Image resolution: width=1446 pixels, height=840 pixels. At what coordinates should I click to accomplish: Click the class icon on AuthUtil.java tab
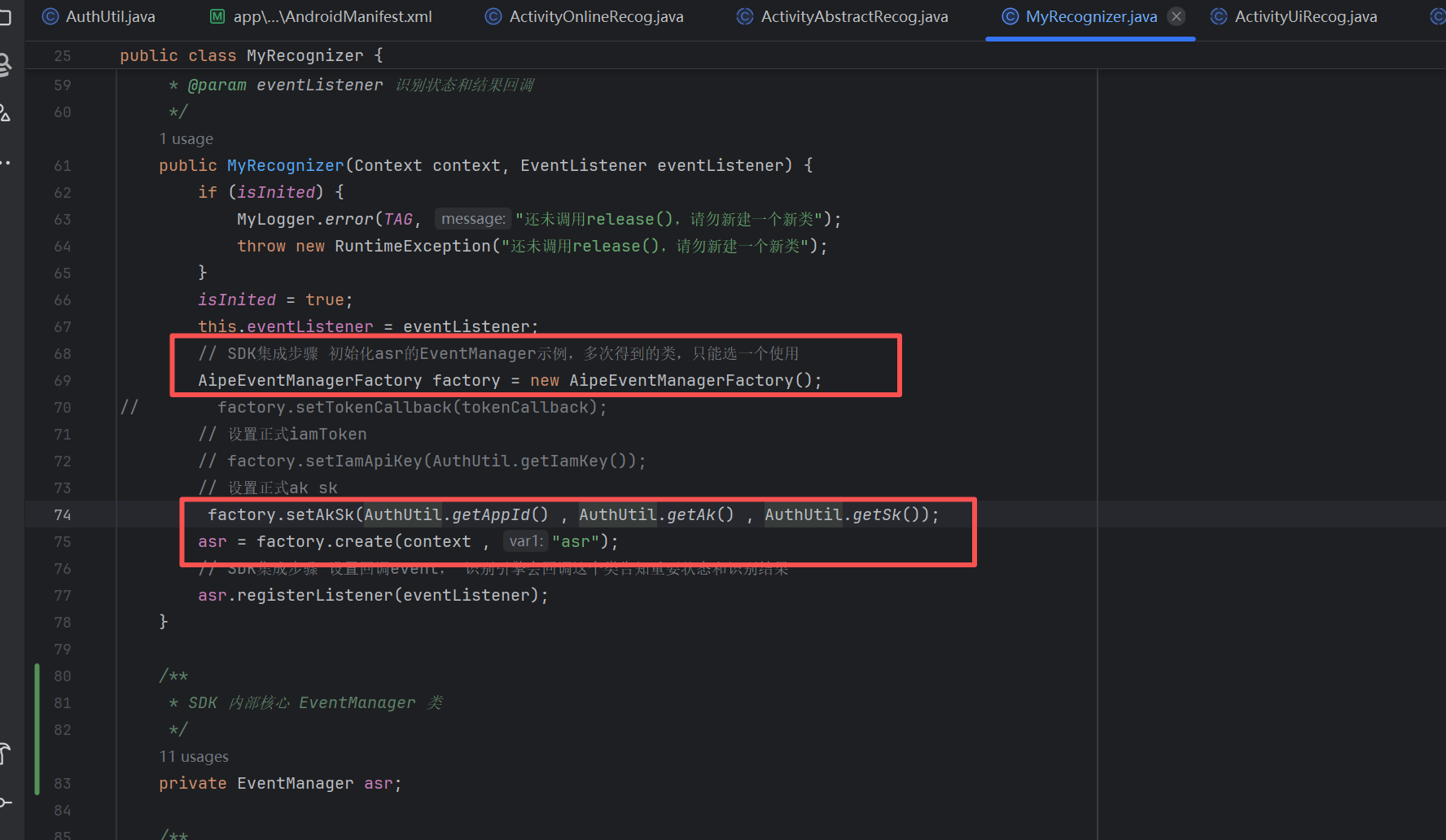[50, 16]
